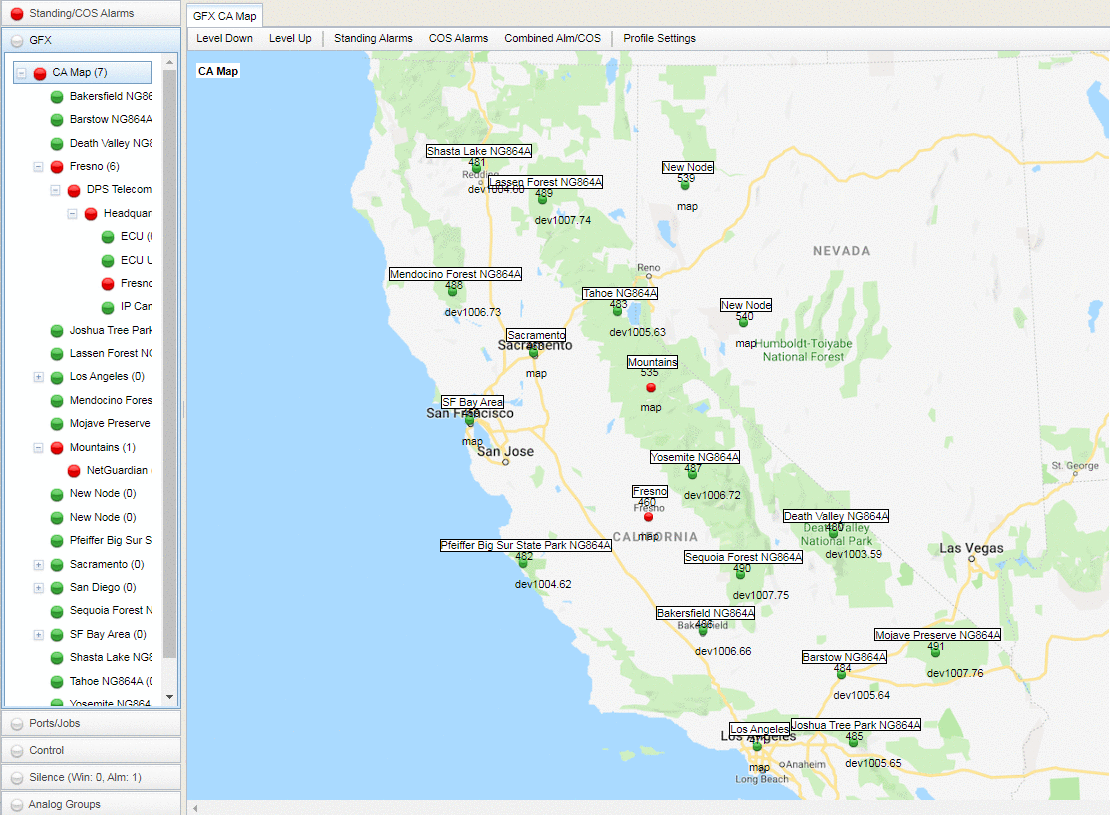Click the red Fresno alarm dot on the map

[648, 516]
